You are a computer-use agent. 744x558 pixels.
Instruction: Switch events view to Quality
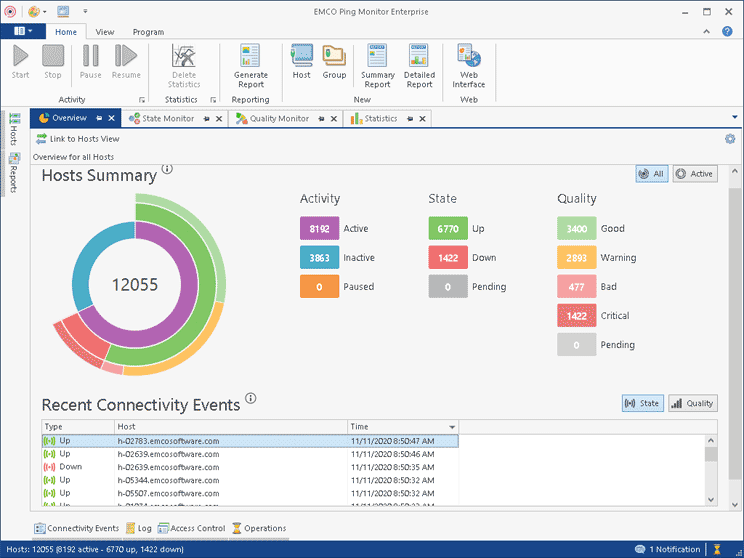(693, 404)
